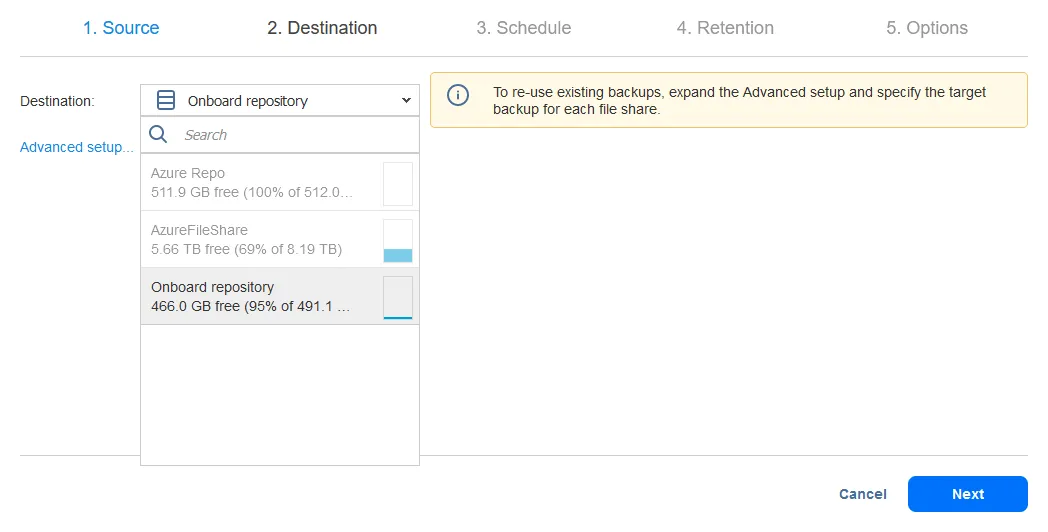Jump to the 3. Schedule step

(x=523, y=28)
